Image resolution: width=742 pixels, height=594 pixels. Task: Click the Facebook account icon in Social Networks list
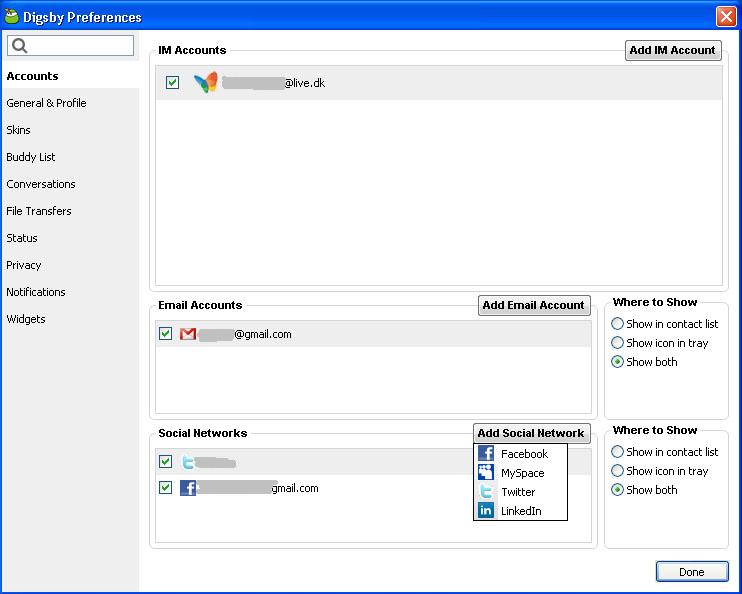(x=187, y=488)
